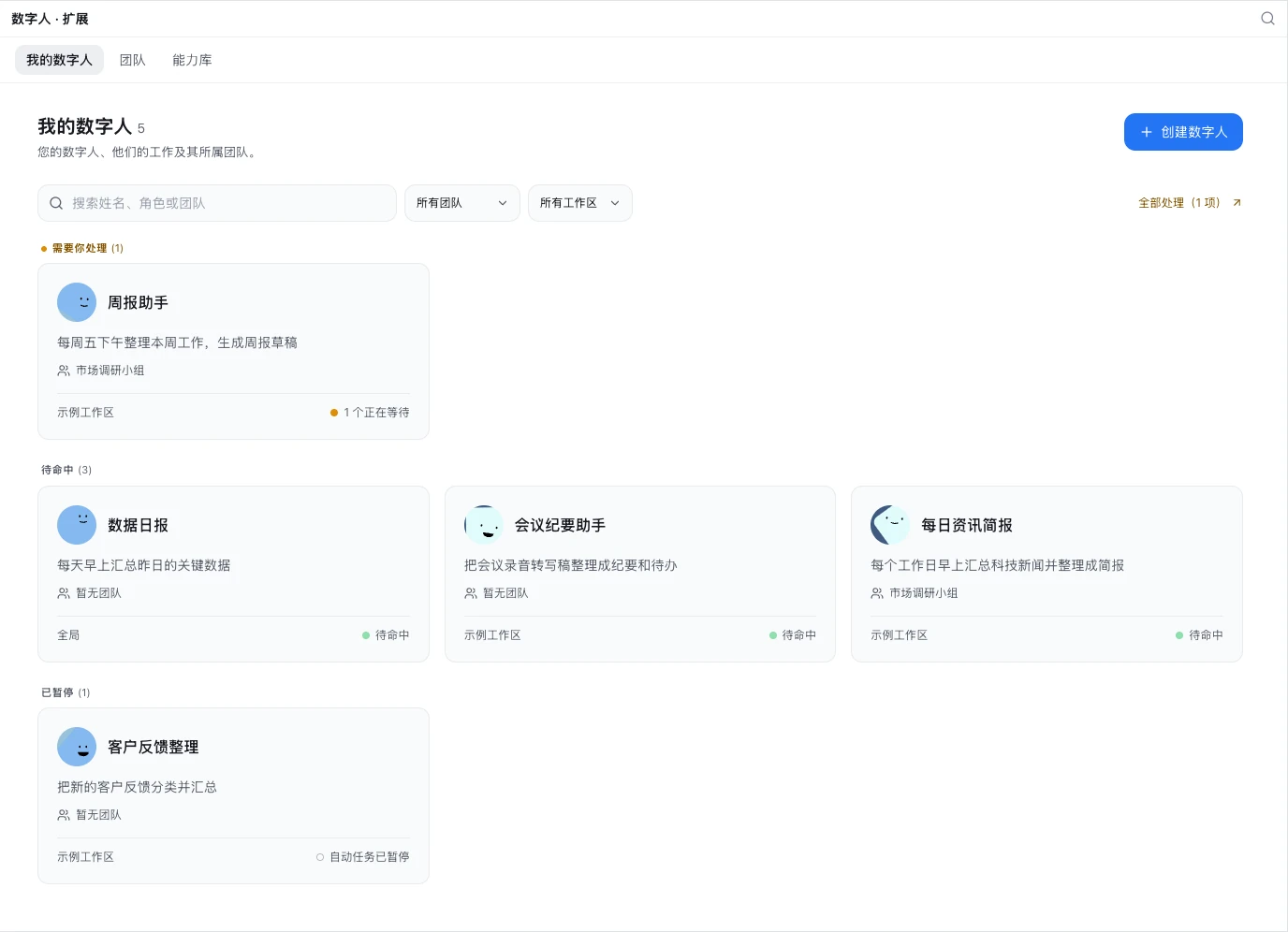
Task: Click the 创建数字人 button
Action: [1183, 132]
